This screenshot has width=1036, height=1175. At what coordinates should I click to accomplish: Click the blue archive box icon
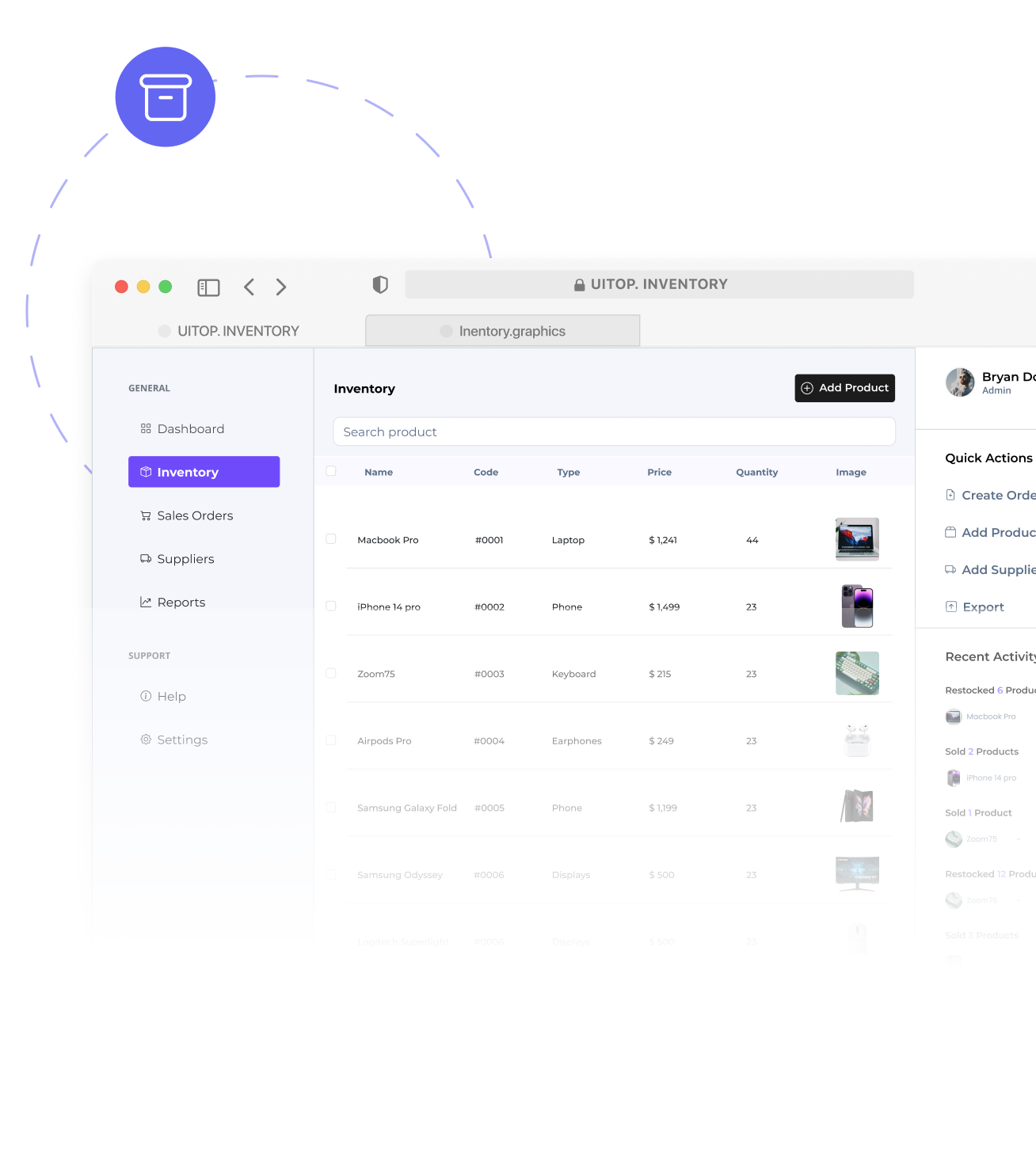point(166,97)
